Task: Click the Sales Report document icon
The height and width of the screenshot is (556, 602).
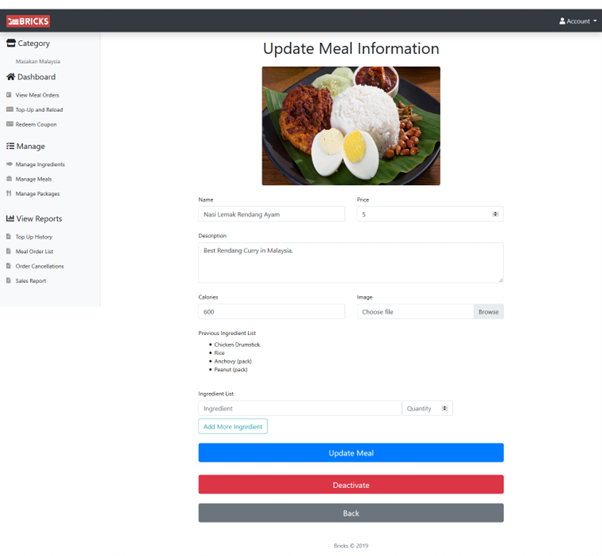Action: coord(8,280)
